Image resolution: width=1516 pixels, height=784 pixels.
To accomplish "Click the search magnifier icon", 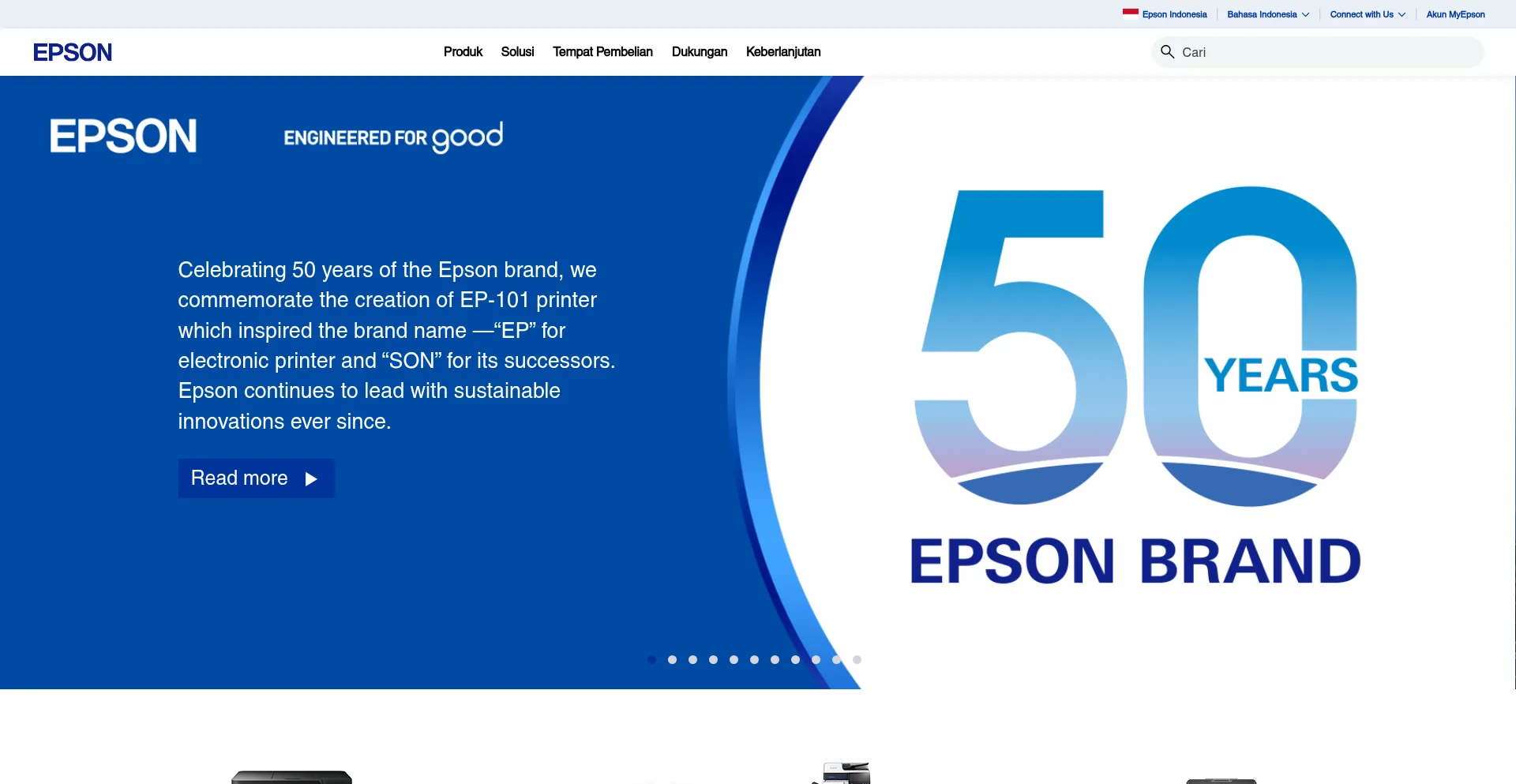I will (1167, 52).
